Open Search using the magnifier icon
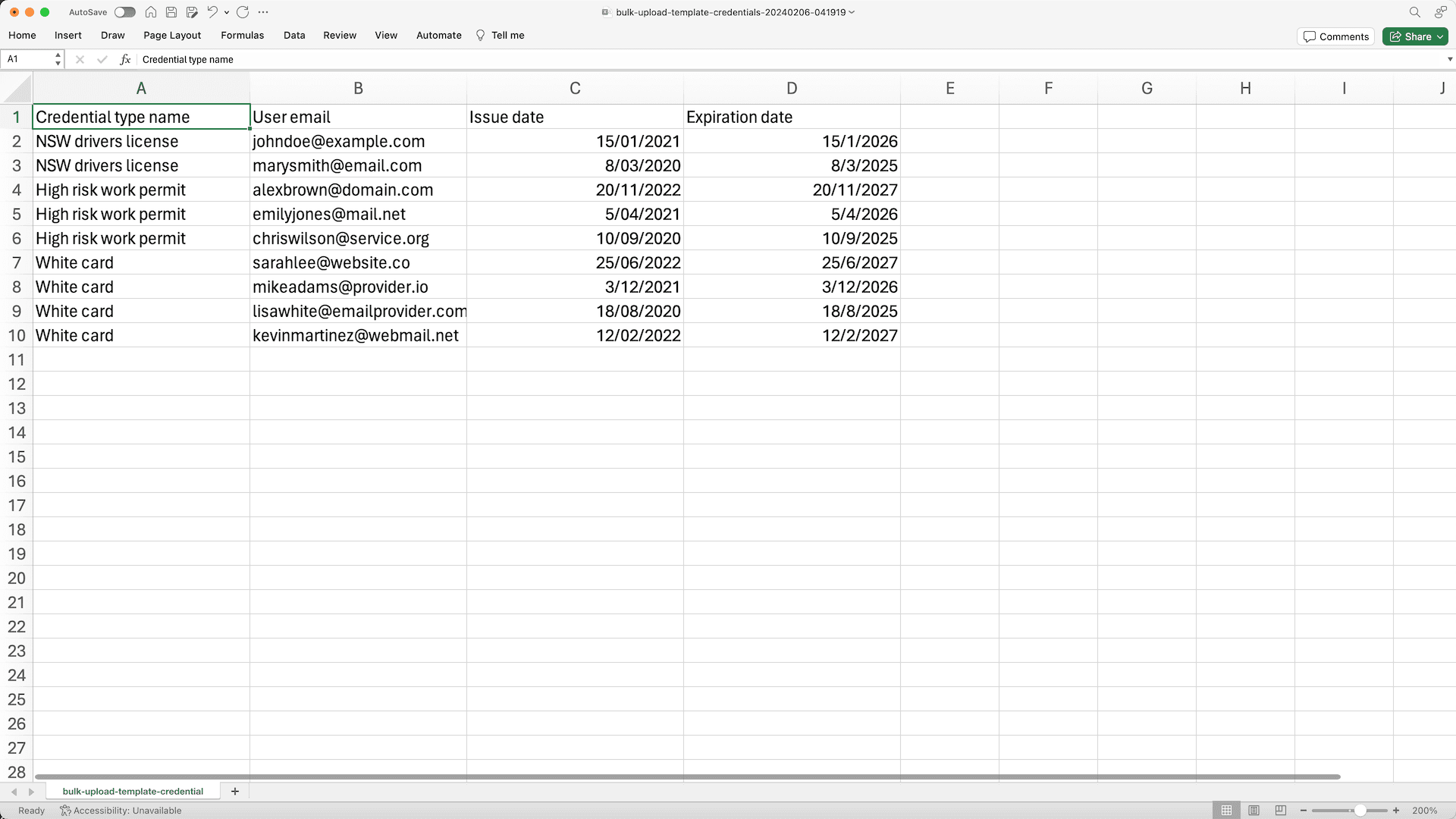This screenshot has width=1456, height=819. [1414, 12]
